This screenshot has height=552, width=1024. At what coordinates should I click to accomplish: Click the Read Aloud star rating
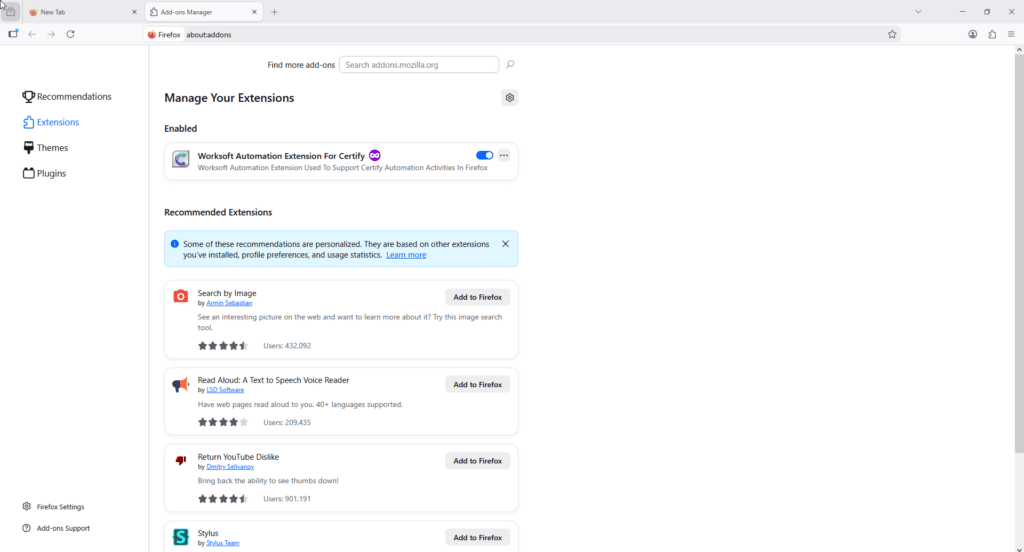coord(223,422)
